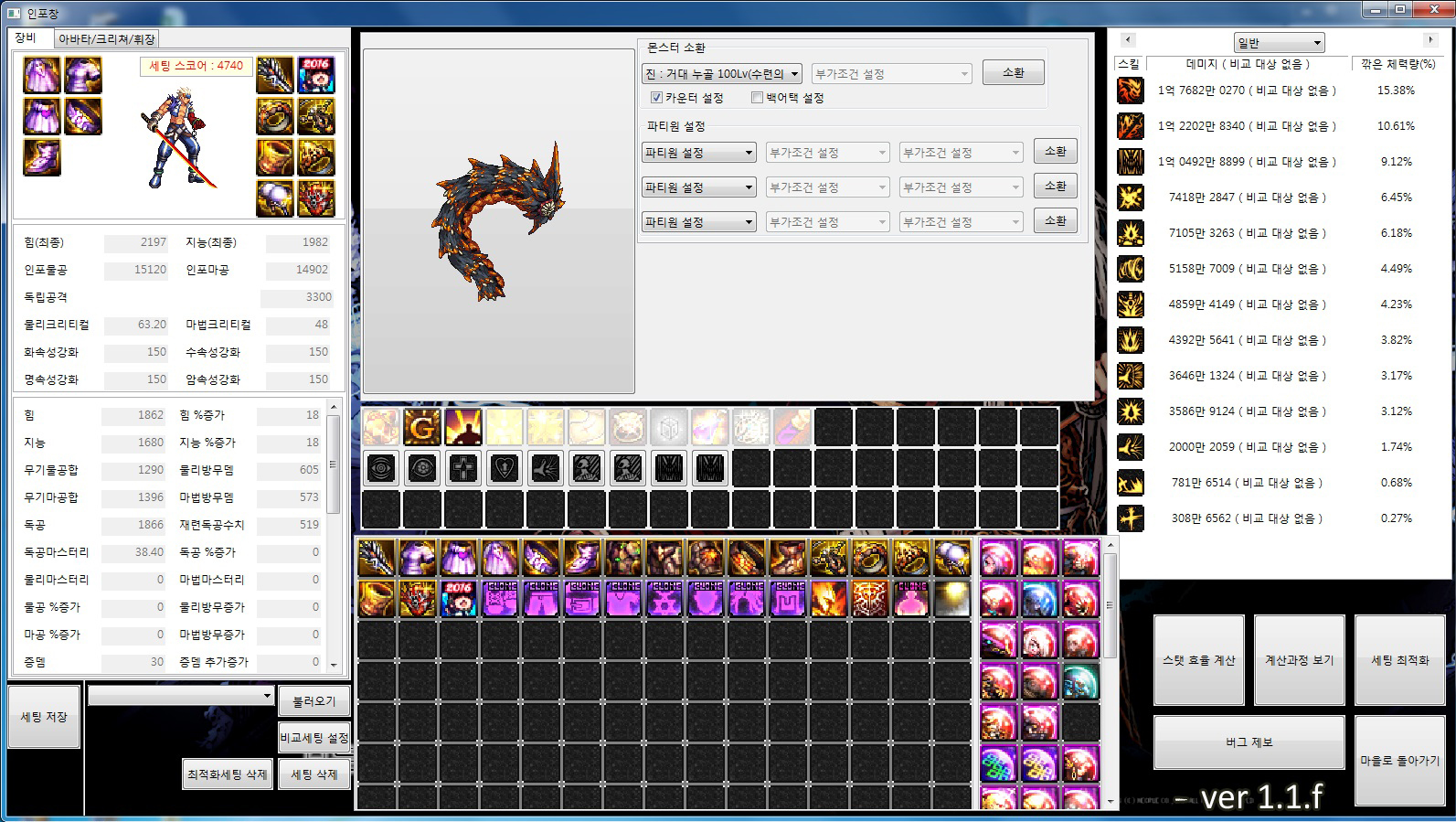
Task: Open the monster selection dropdown
Action: point(721,74)
